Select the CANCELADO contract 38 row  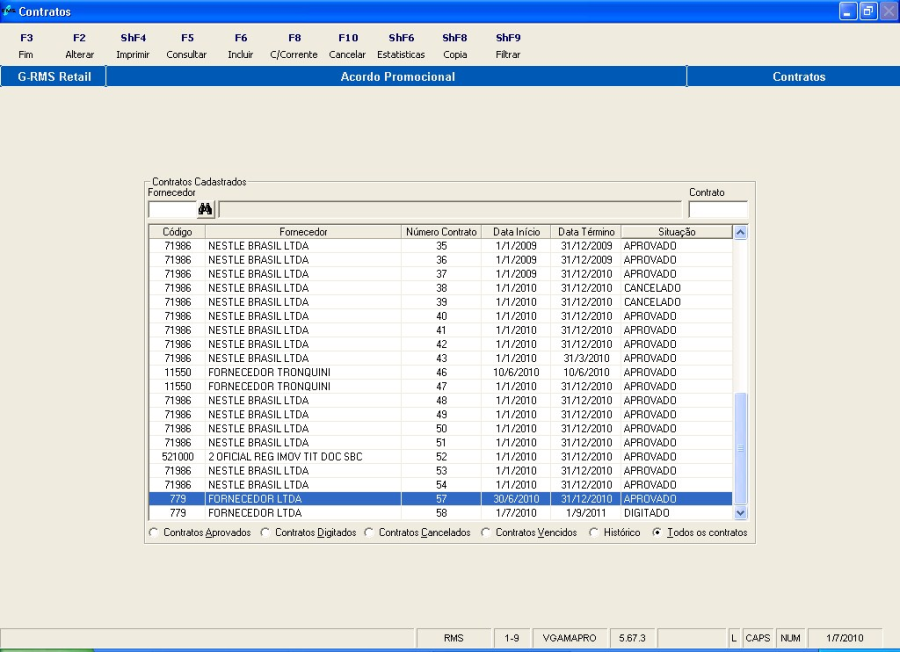coord(440,288)
